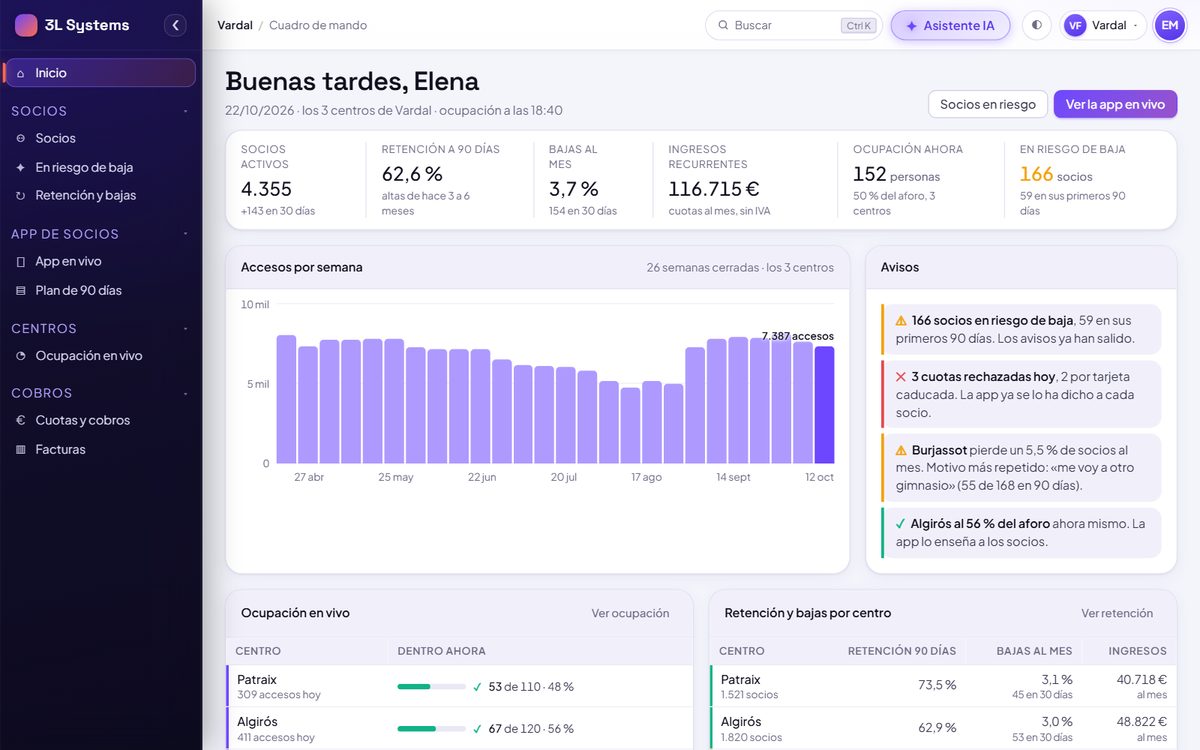The image size is (1200, 750).
Task: Go to Retención y bajas
Action: tap(99, 195)
